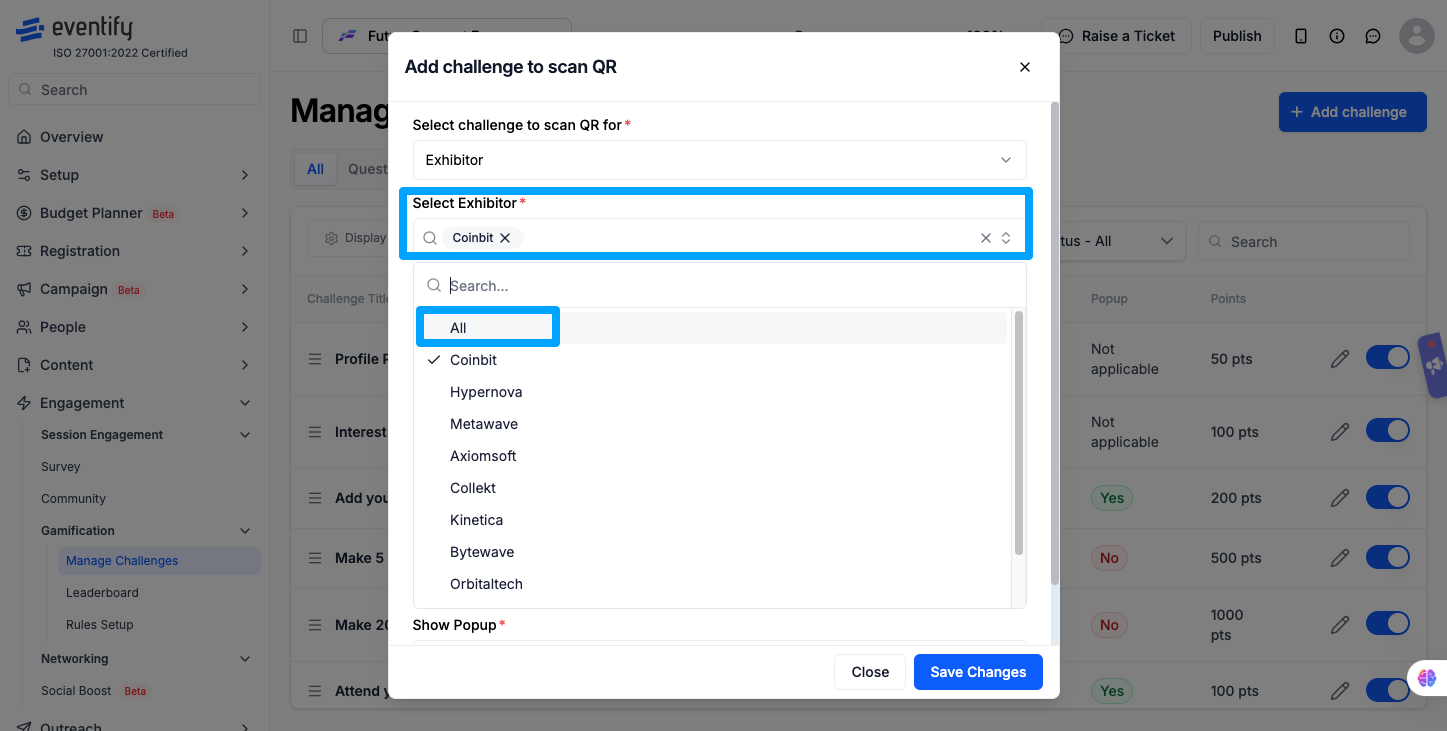Open Leaderboard in the sidebar

[102, 593]
